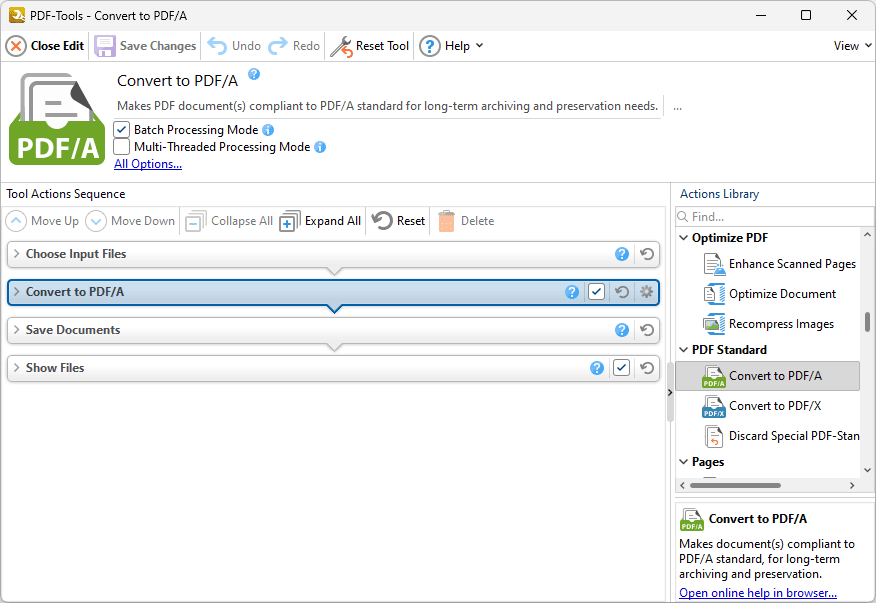Toggle the Convert to PDF/A step checkbox

pyautogui.click(x=597, y=292)
